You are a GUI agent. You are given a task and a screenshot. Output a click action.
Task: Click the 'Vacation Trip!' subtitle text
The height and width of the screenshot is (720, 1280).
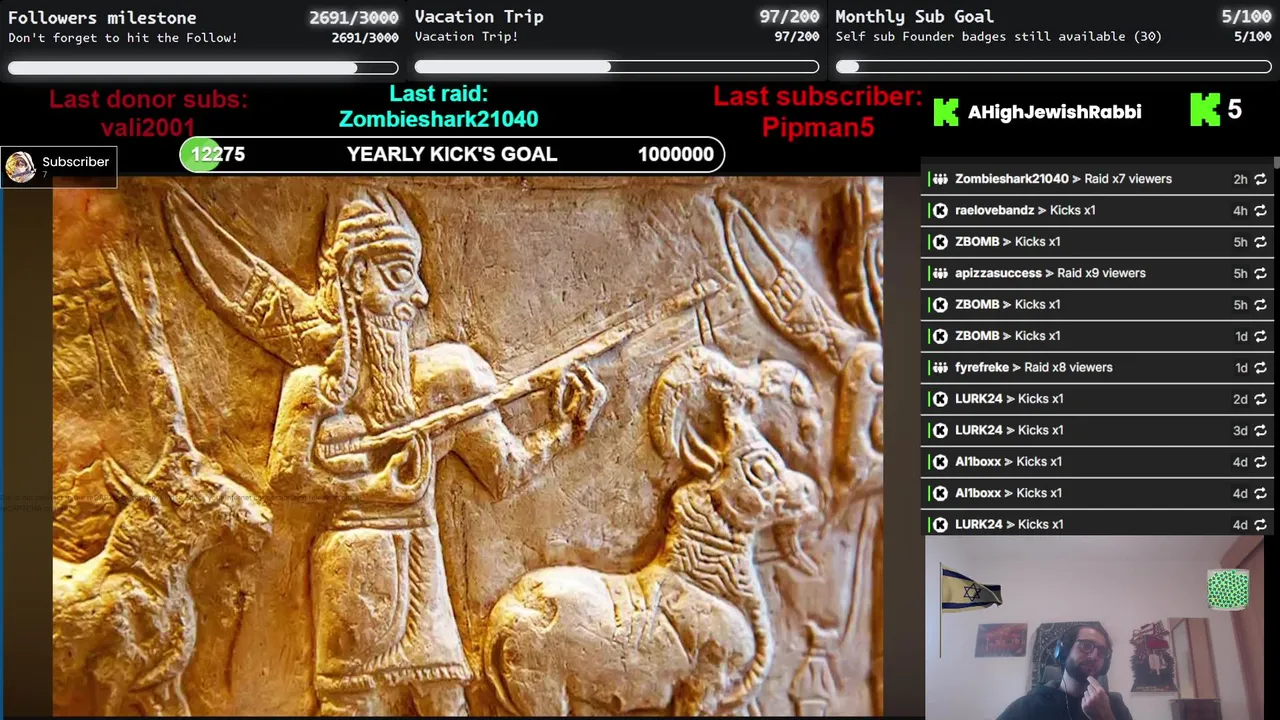466,37
